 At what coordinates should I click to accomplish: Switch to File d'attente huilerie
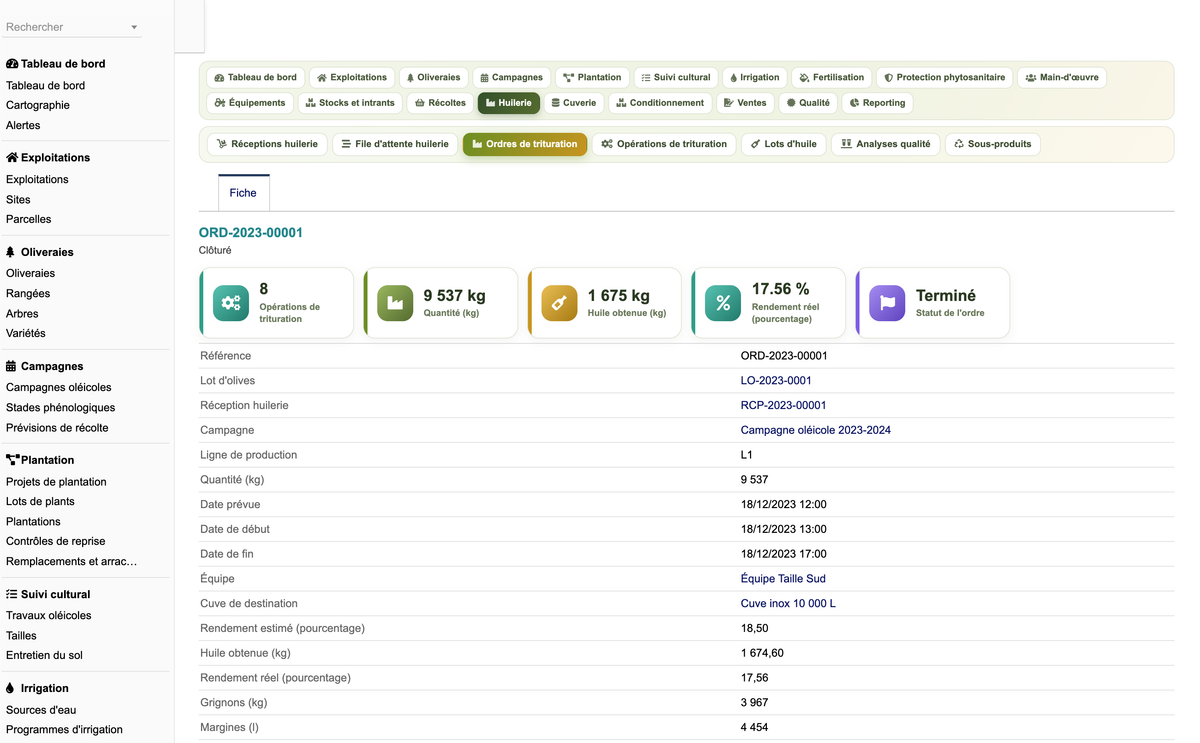point(394,144)
